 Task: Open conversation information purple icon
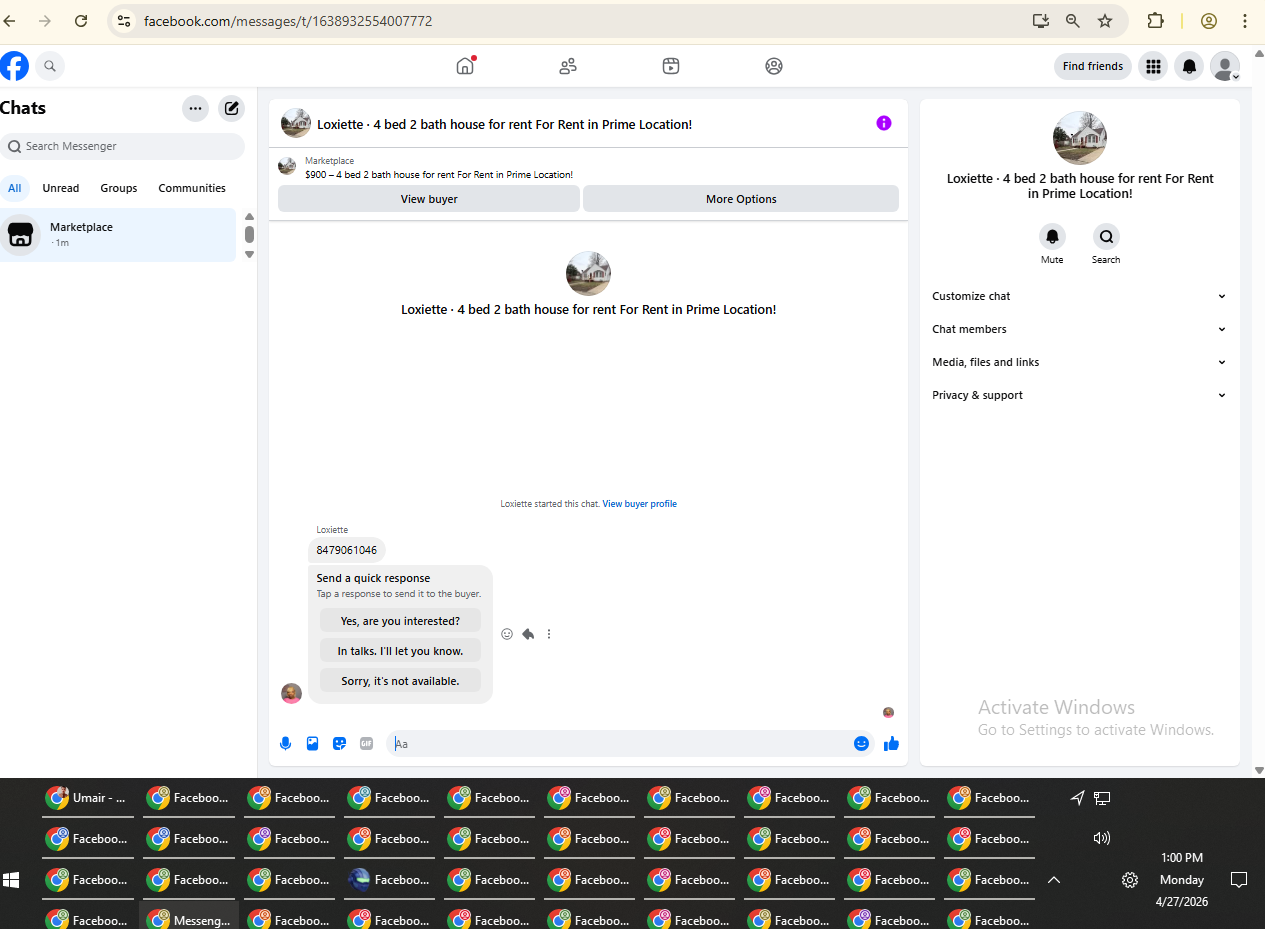(884, 123)
